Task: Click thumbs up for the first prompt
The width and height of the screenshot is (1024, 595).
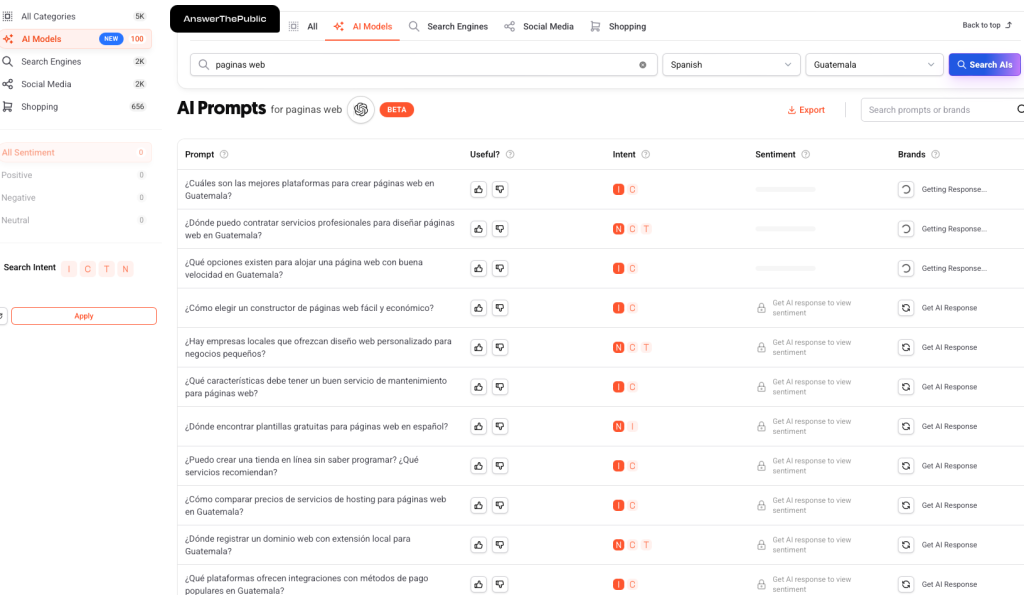Action: [x=479, y=189]
